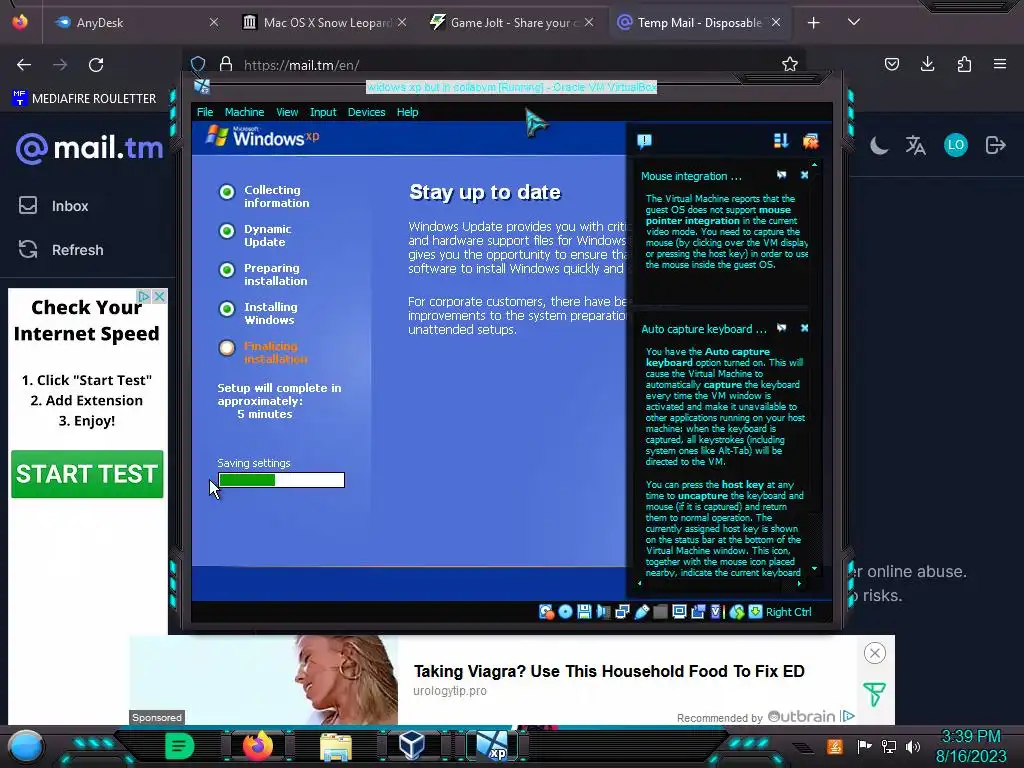Screen dimensions: 1024x768
Task: Click the sort notifications icon in VirtualBox panel
Action: coord(780,141)
